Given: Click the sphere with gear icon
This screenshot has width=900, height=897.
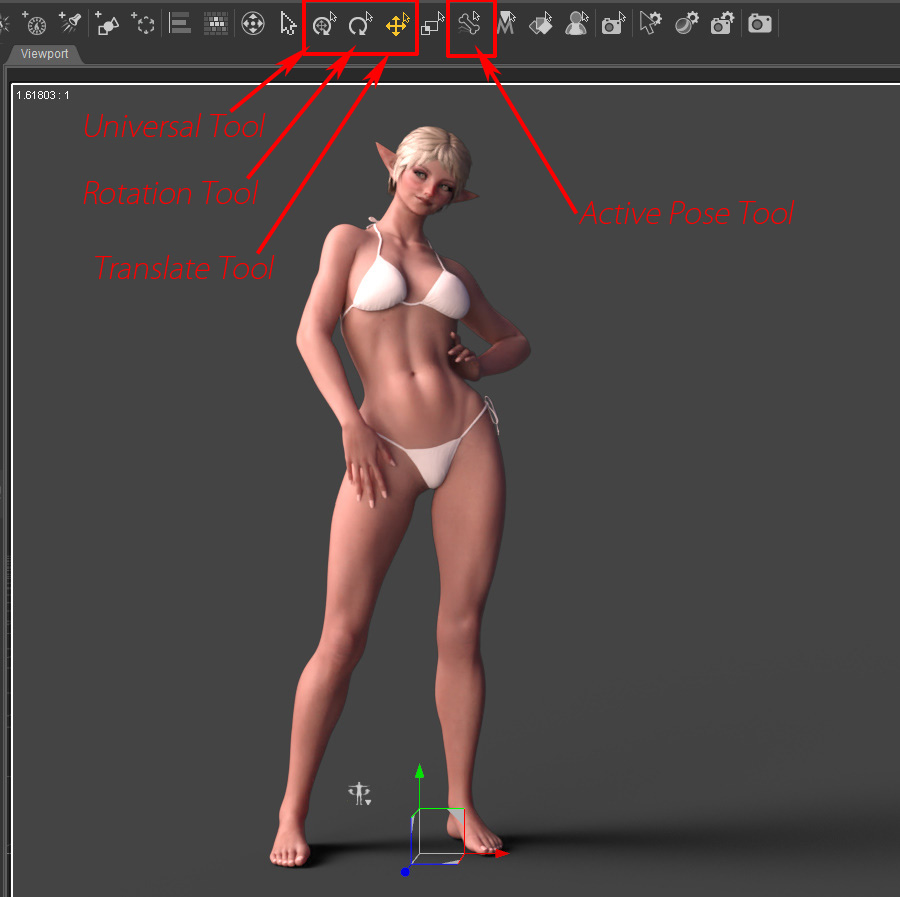Looking at the screenshot, I should click(x=686, y=24).
